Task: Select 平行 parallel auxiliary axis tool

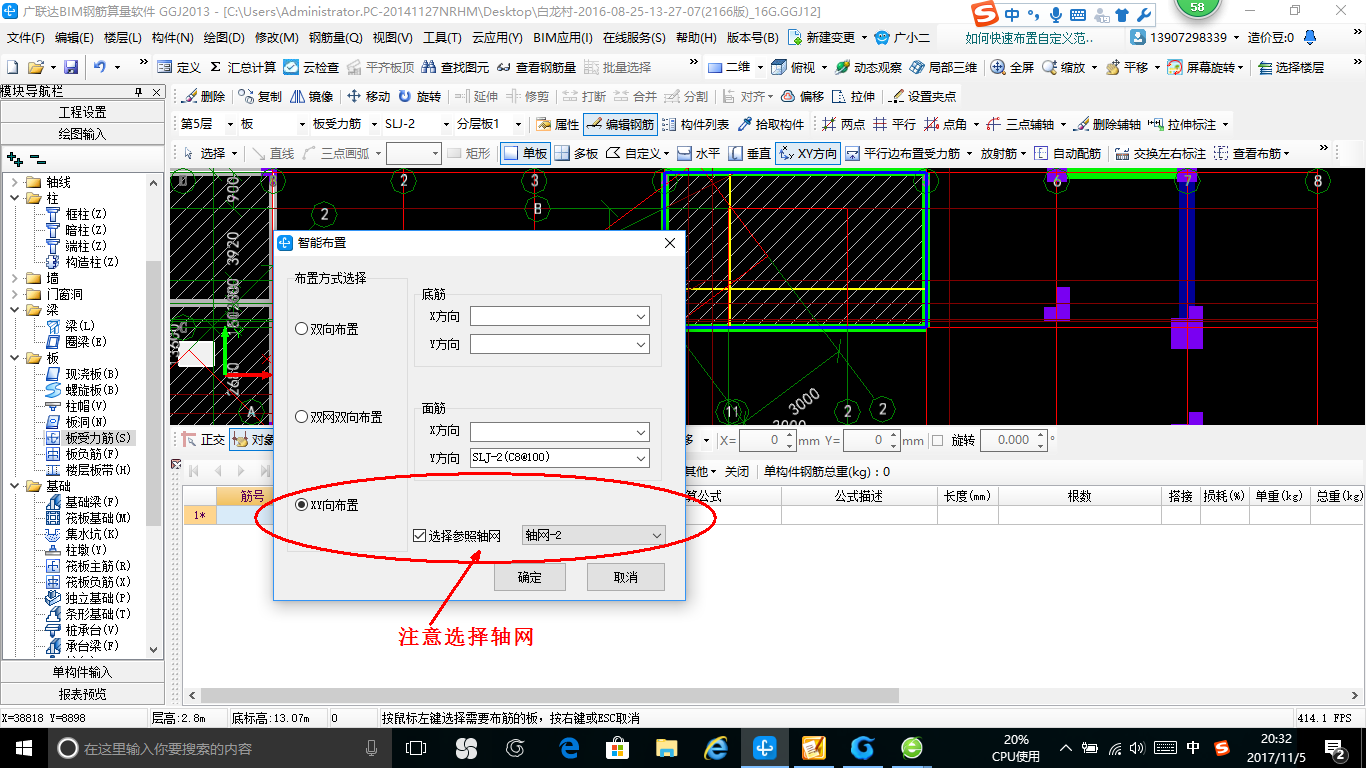Action: point(894,125)
